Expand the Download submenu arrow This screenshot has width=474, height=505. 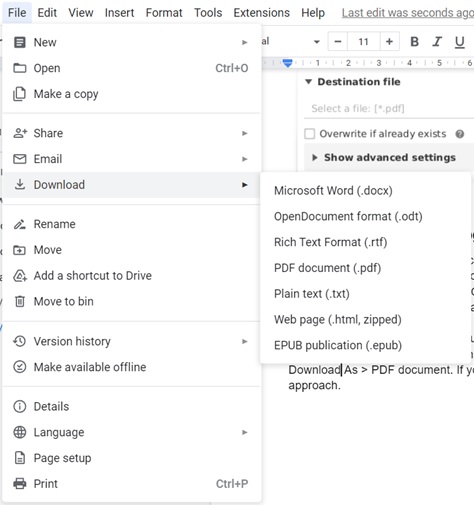pyautogui.click(x=245, y=185)
